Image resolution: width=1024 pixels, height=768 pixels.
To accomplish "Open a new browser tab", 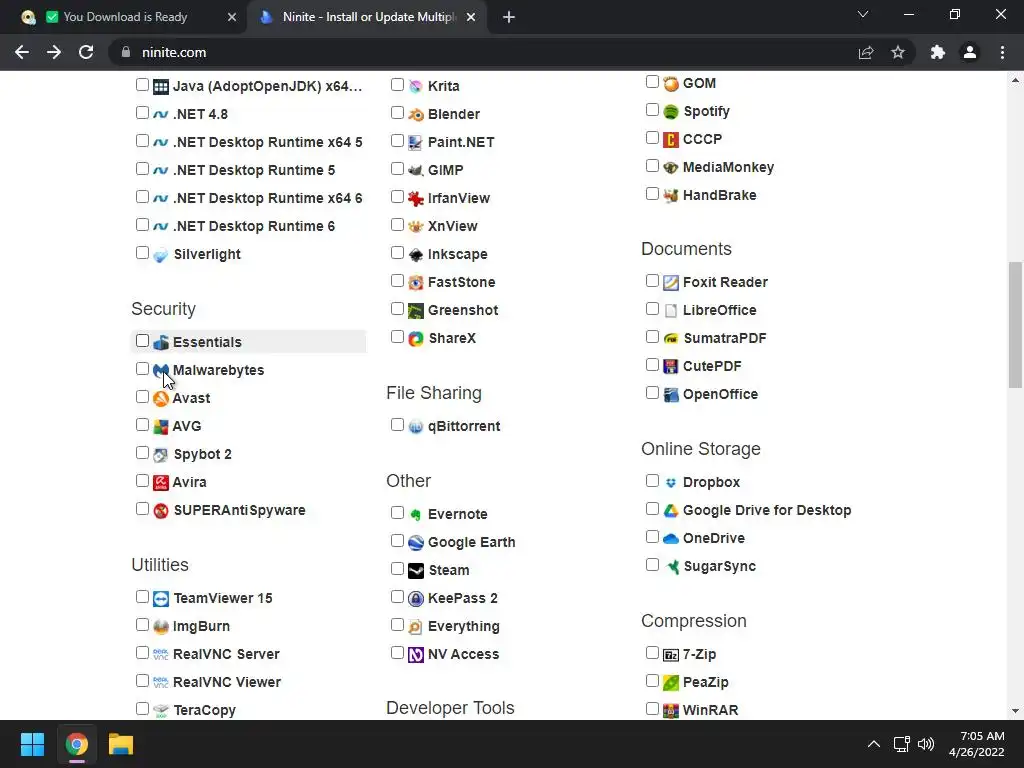I will pos(509,17).
